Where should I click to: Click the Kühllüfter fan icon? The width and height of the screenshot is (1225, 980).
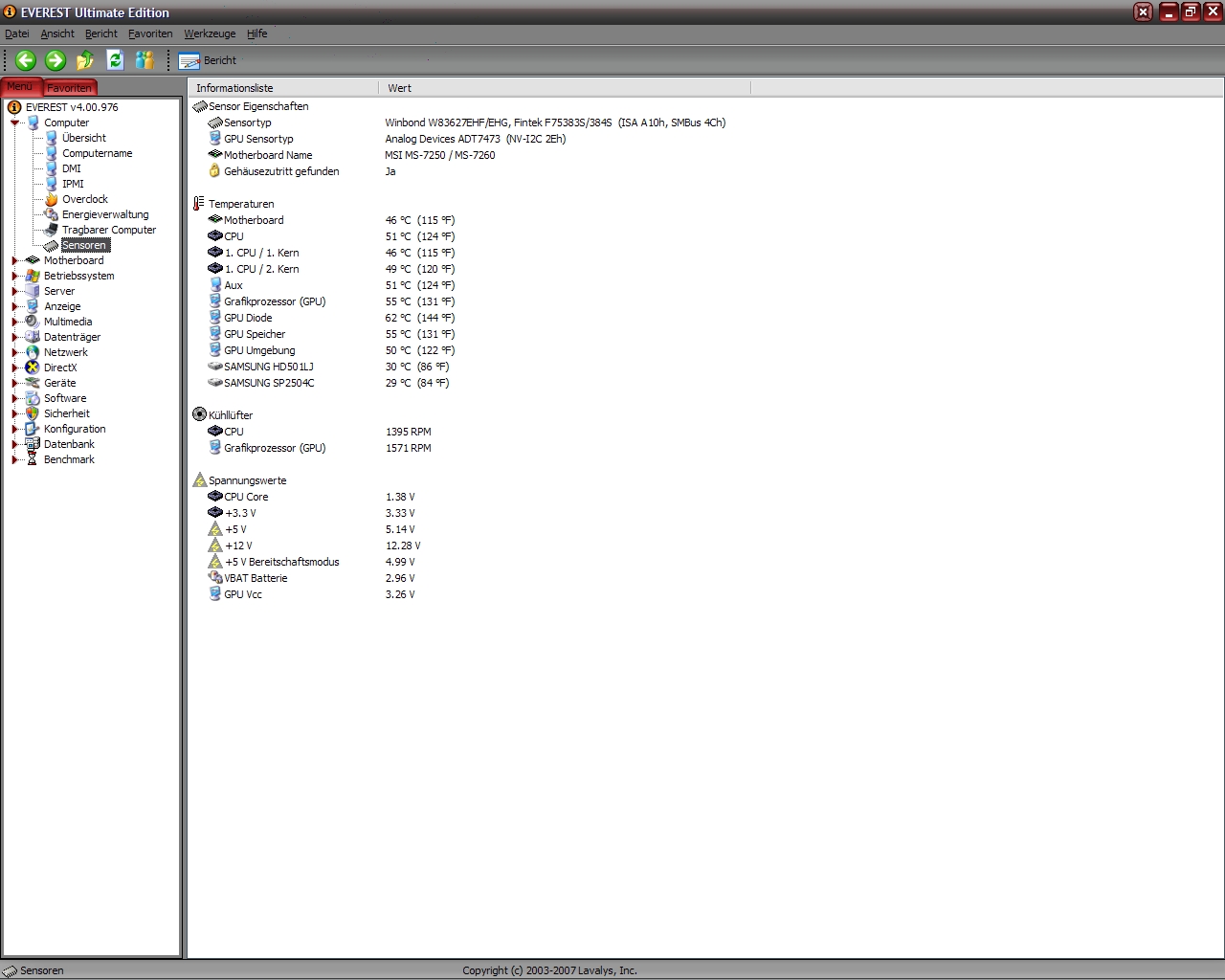pos(200,414)
